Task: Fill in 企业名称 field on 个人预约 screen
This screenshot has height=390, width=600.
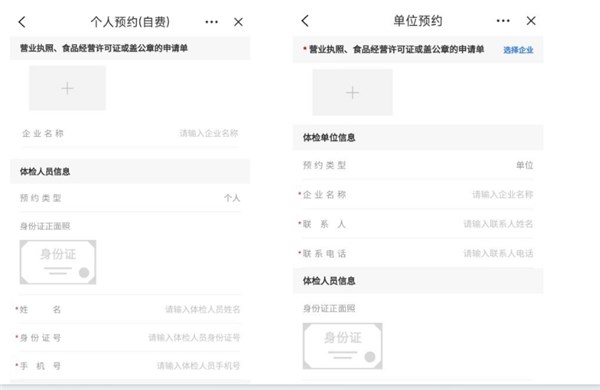Action: tap(130, 133)
